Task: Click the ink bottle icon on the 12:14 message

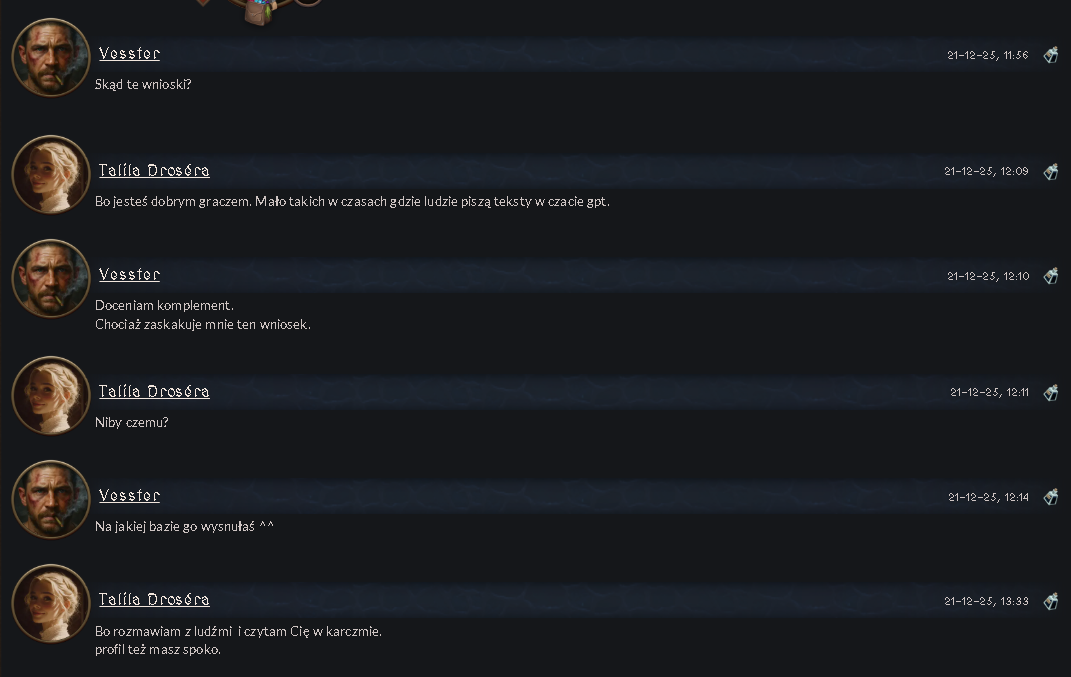Action: (x=1051, y=497)
